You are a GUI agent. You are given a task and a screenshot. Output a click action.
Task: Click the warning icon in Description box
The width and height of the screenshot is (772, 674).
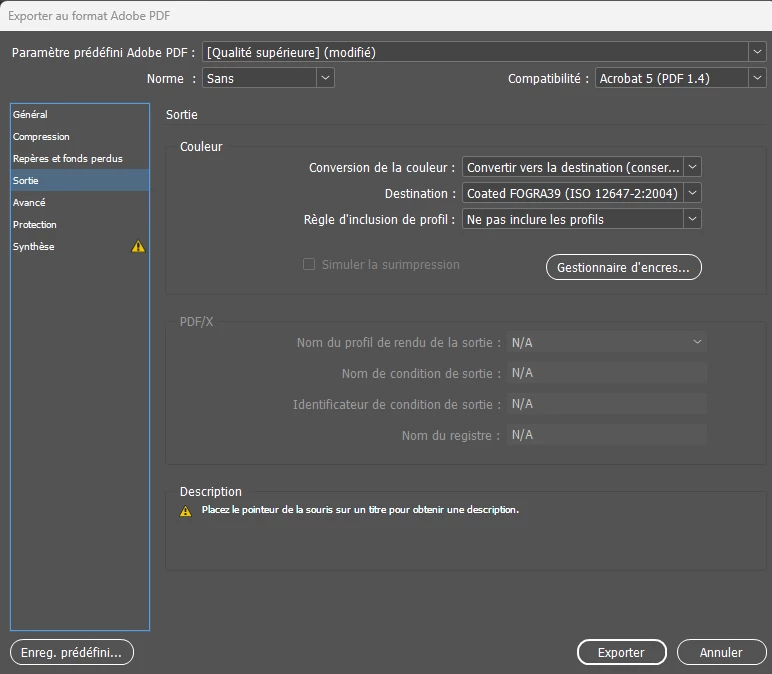[x=186, y=511]
